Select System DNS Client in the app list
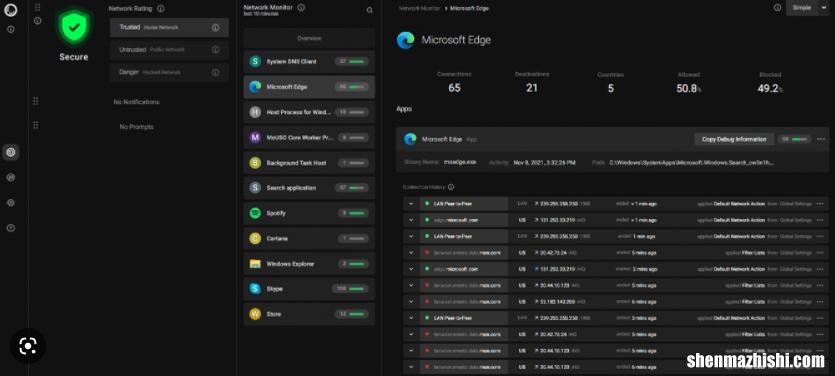This screenshot has height=376, width=835. click(x=309, y=62)
